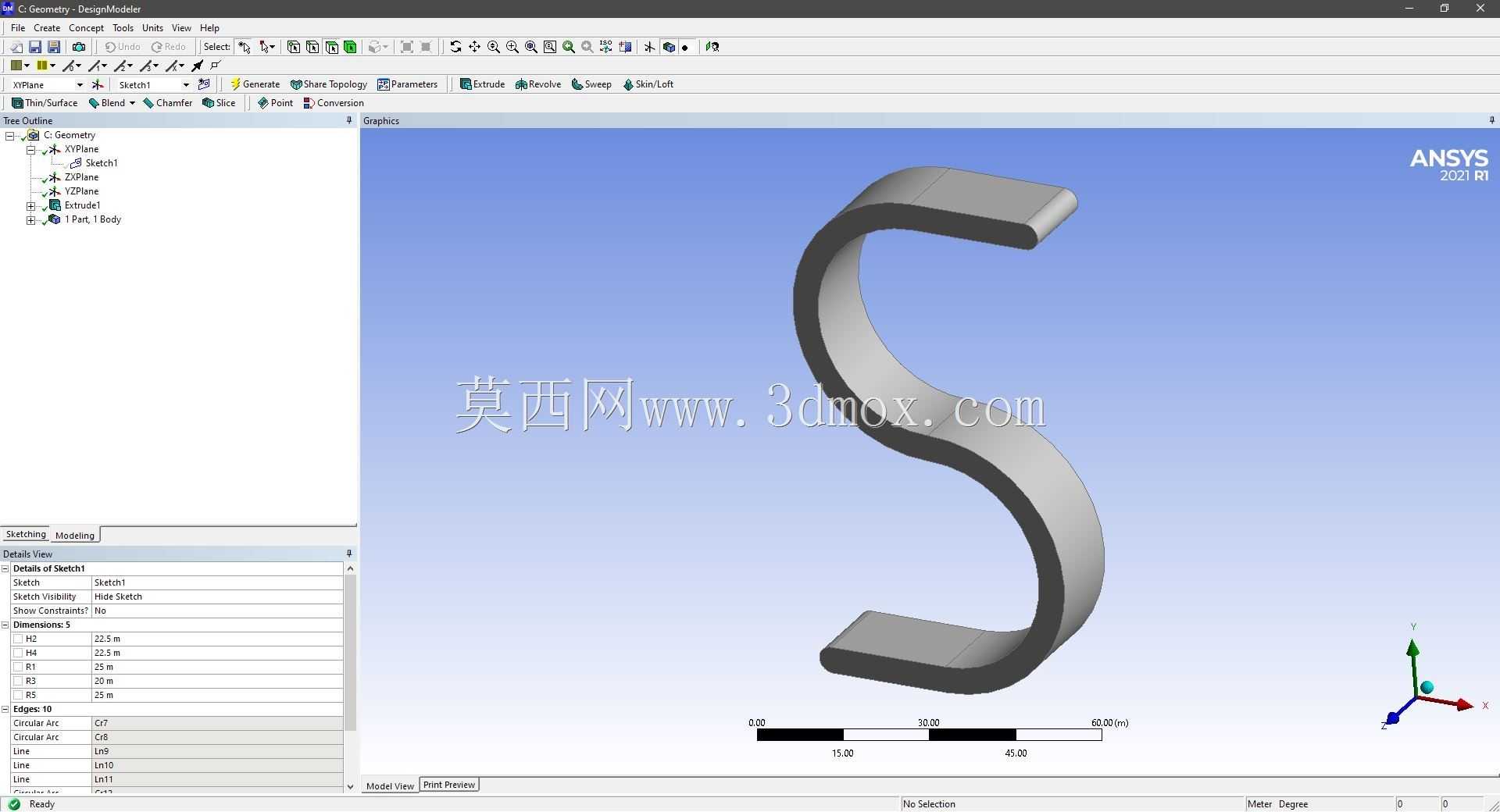The height and width of the screenshot is (812, 1500).
Task: Collapse the Edges: 10 section
Action: (5, 709)
